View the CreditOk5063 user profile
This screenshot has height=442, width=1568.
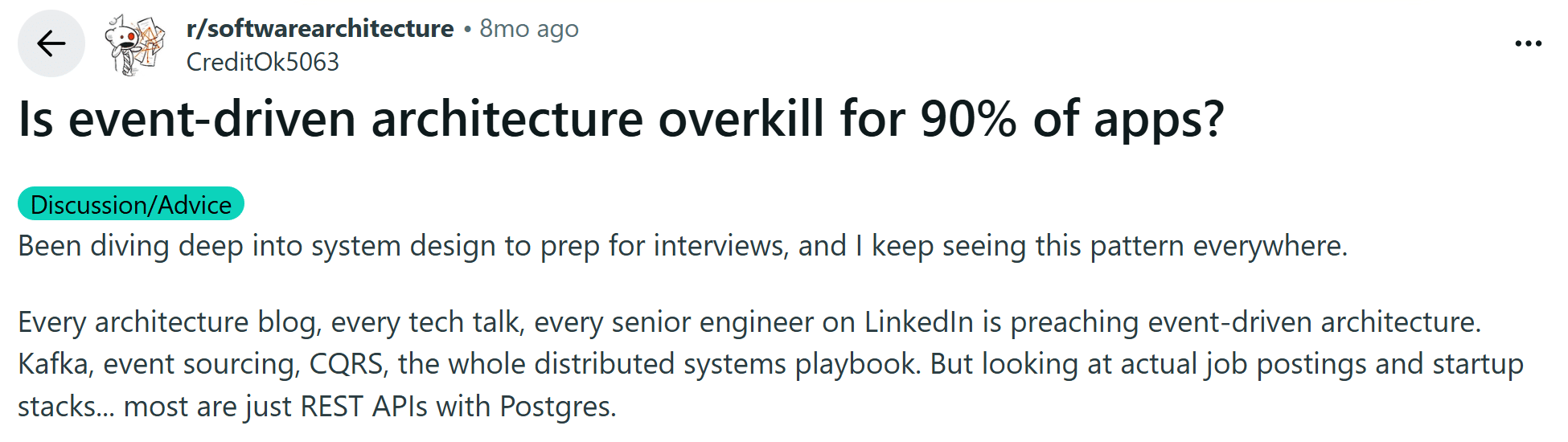coord(263,62)
